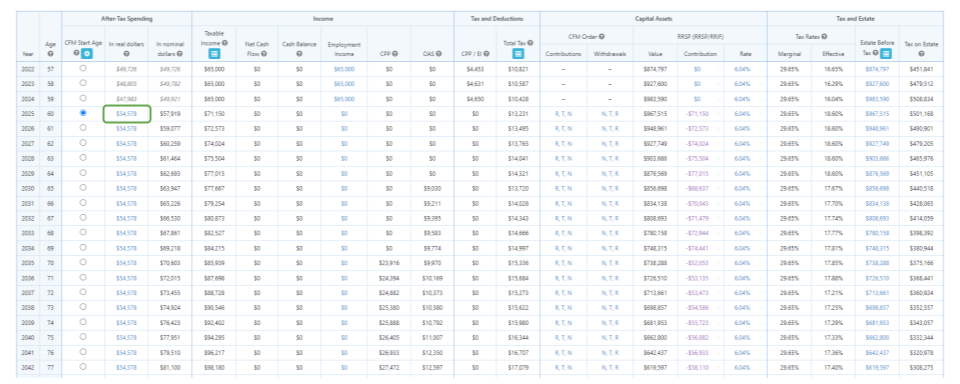Show help for Cash Balance
This screenshot has height=384, width=960.
299,54
